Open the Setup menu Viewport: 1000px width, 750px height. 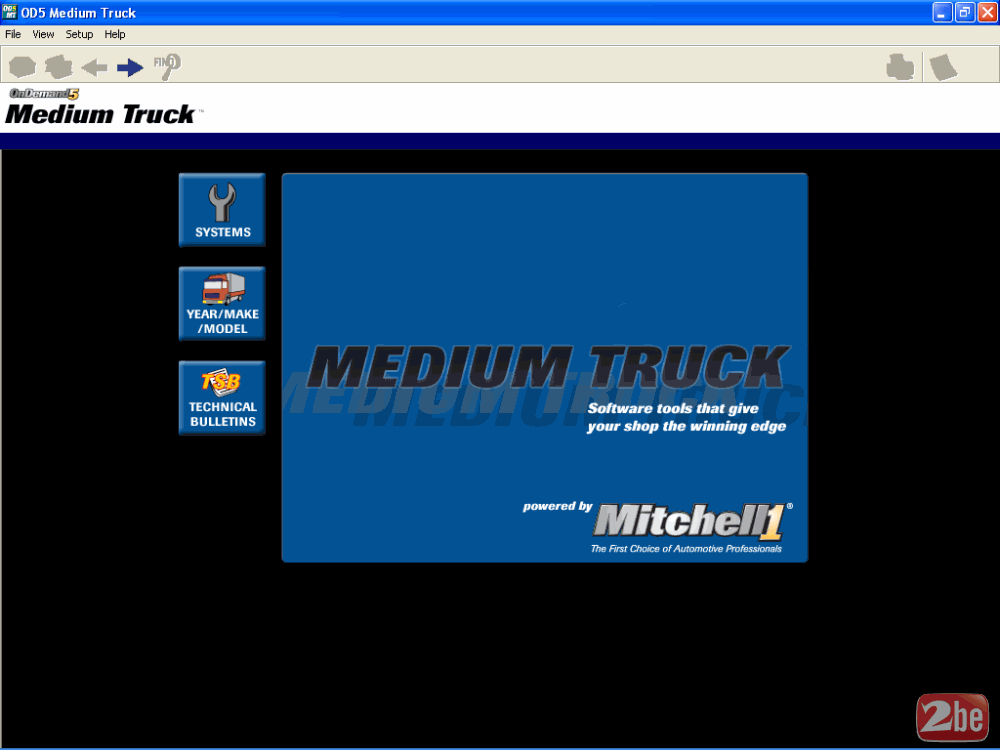pyautogui.click(x=79, y=34)
